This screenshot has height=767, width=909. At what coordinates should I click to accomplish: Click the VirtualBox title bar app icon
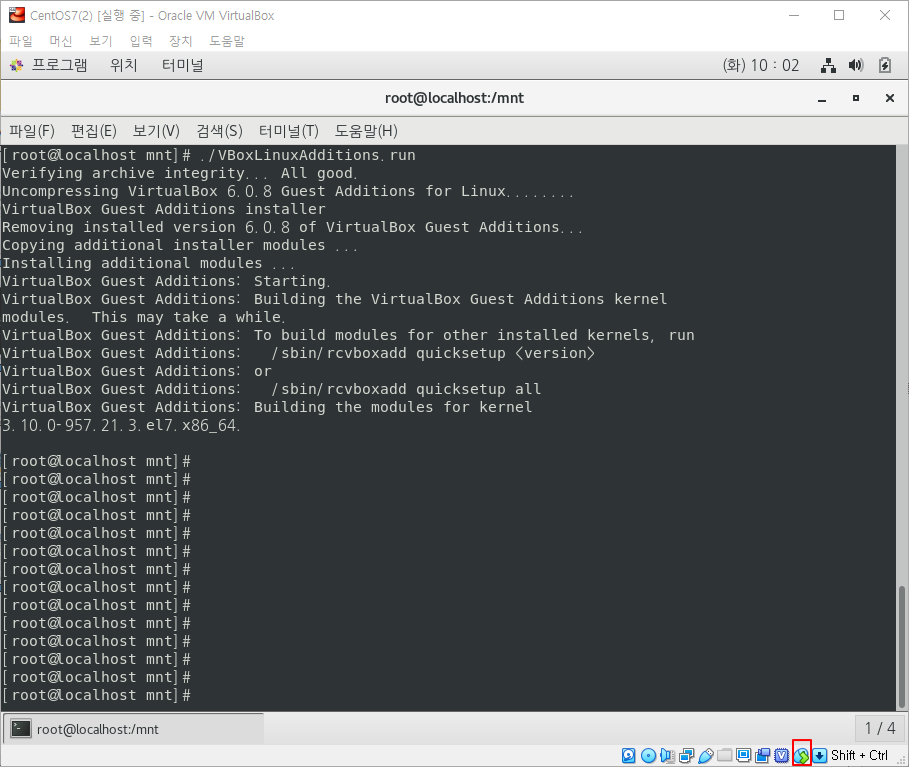click(x=17, y=15)
